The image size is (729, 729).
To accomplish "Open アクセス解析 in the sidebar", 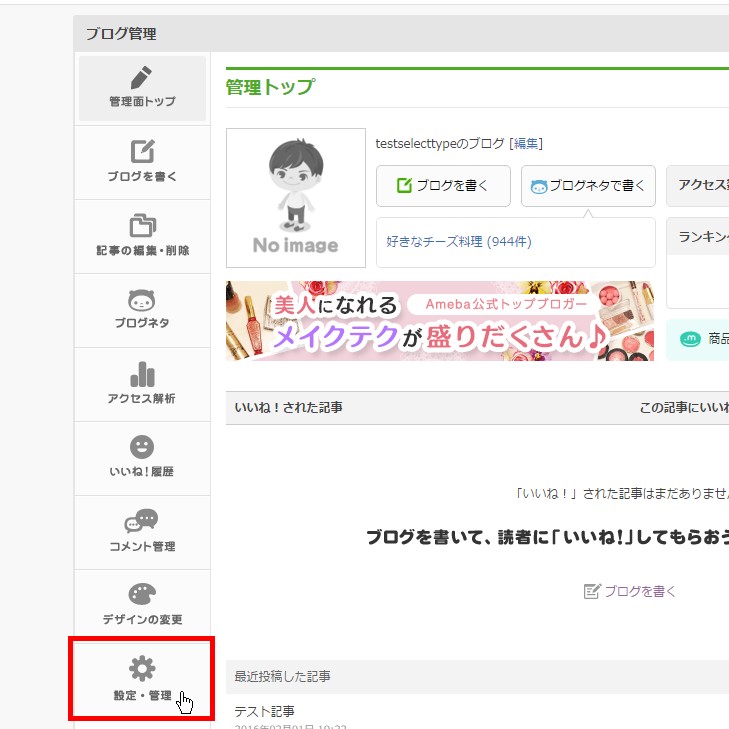I will [x=142, y=384].
